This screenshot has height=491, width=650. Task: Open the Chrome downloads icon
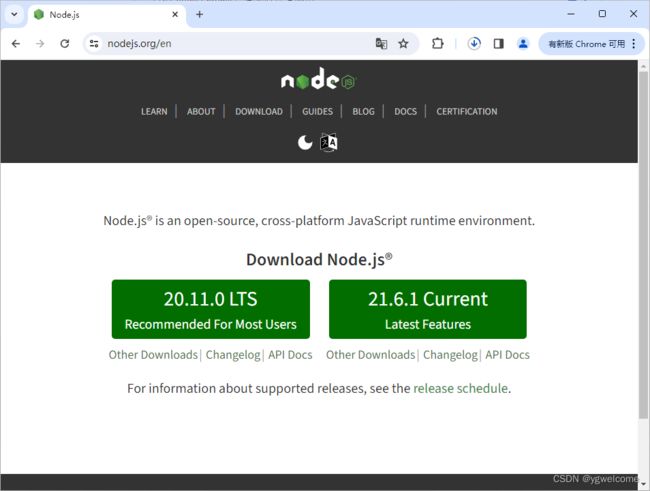tap(474, 44)
